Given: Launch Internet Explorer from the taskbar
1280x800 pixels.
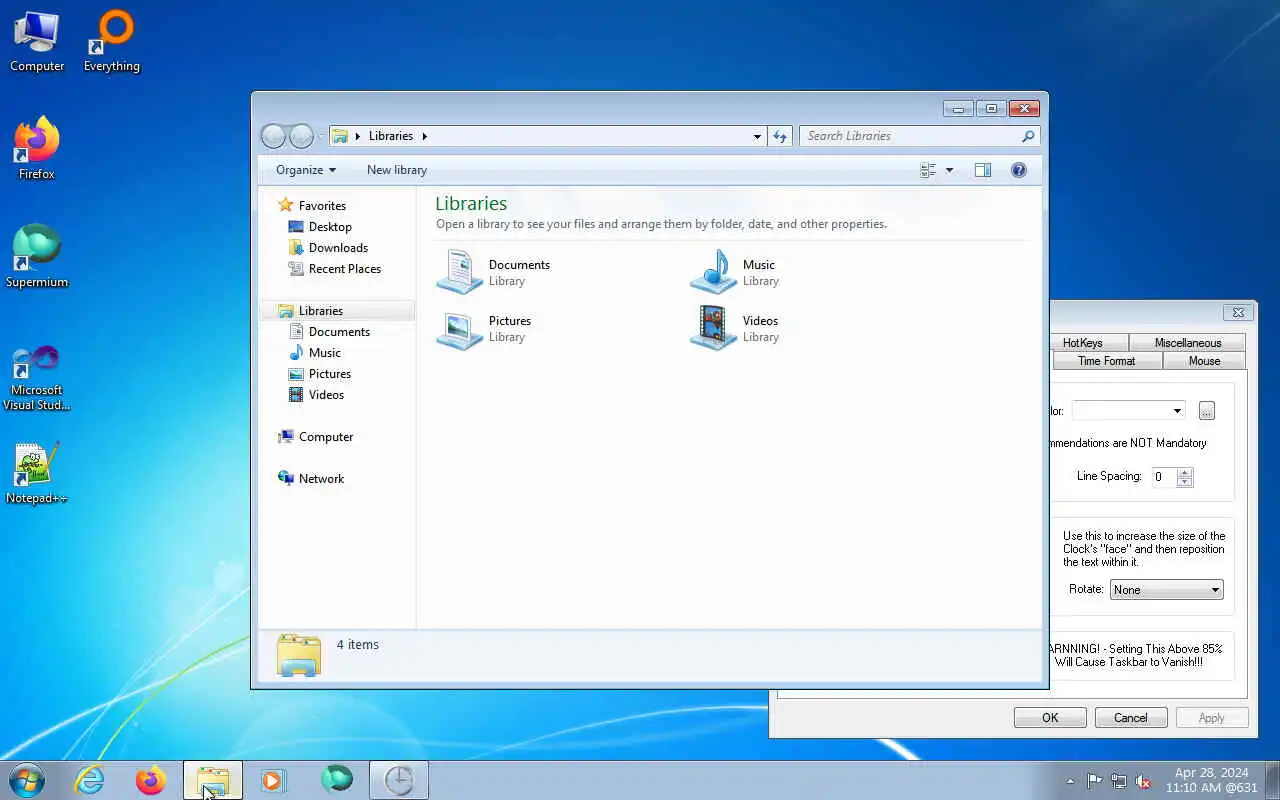Looking at the screenshot, I should pos(90,780).
